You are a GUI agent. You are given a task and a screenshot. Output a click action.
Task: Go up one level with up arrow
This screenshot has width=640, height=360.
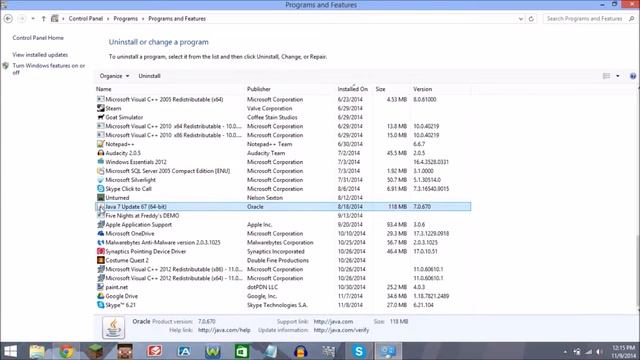coord(44,19)
